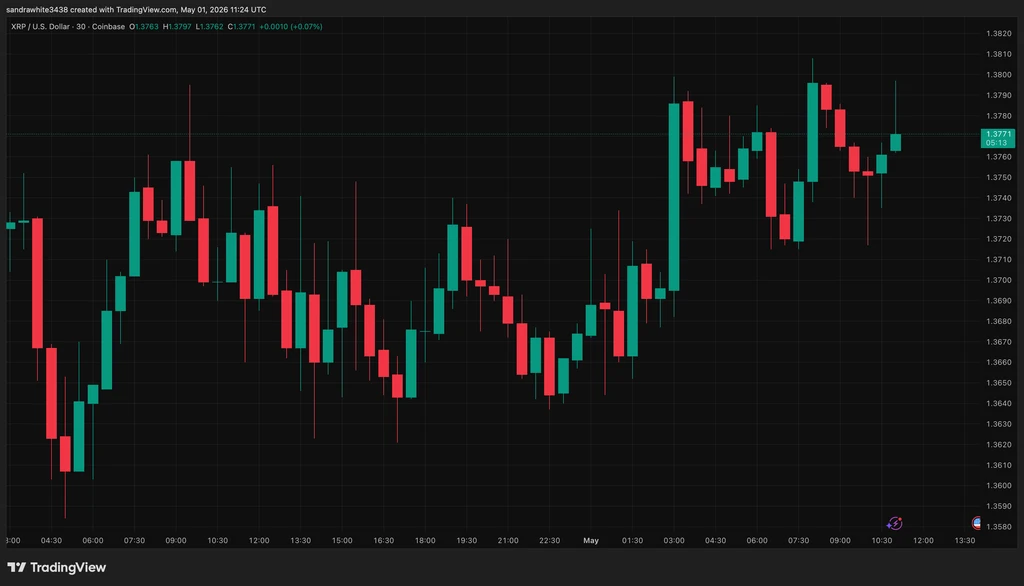Click the 07:30 time axis label on the left
Screen dimensions: 1024x586
point(135,540)
